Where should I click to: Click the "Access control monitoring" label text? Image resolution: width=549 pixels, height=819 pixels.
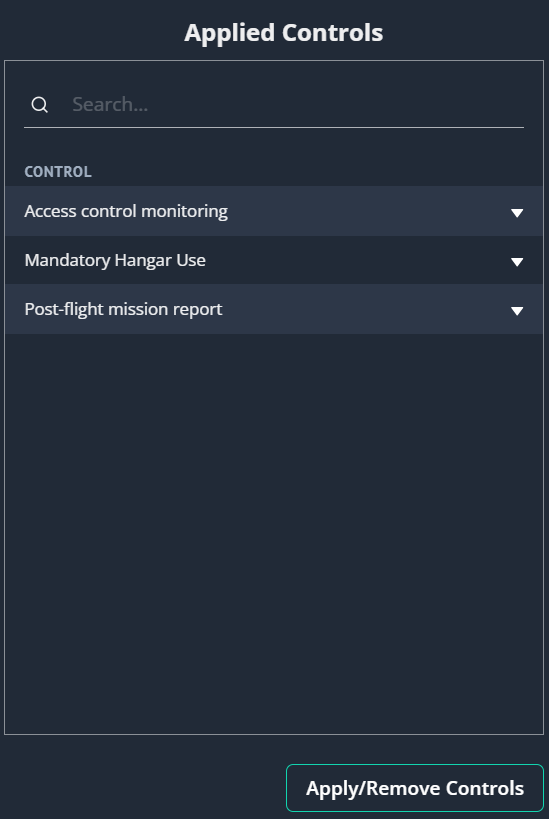point(126,212)
